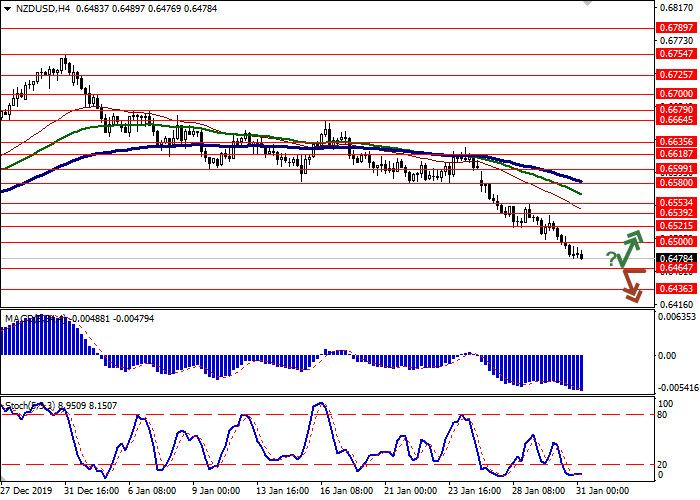Click the 0.6436 price level label
The height and width of the screenshot is (500, 700).
tap(676, 288)
